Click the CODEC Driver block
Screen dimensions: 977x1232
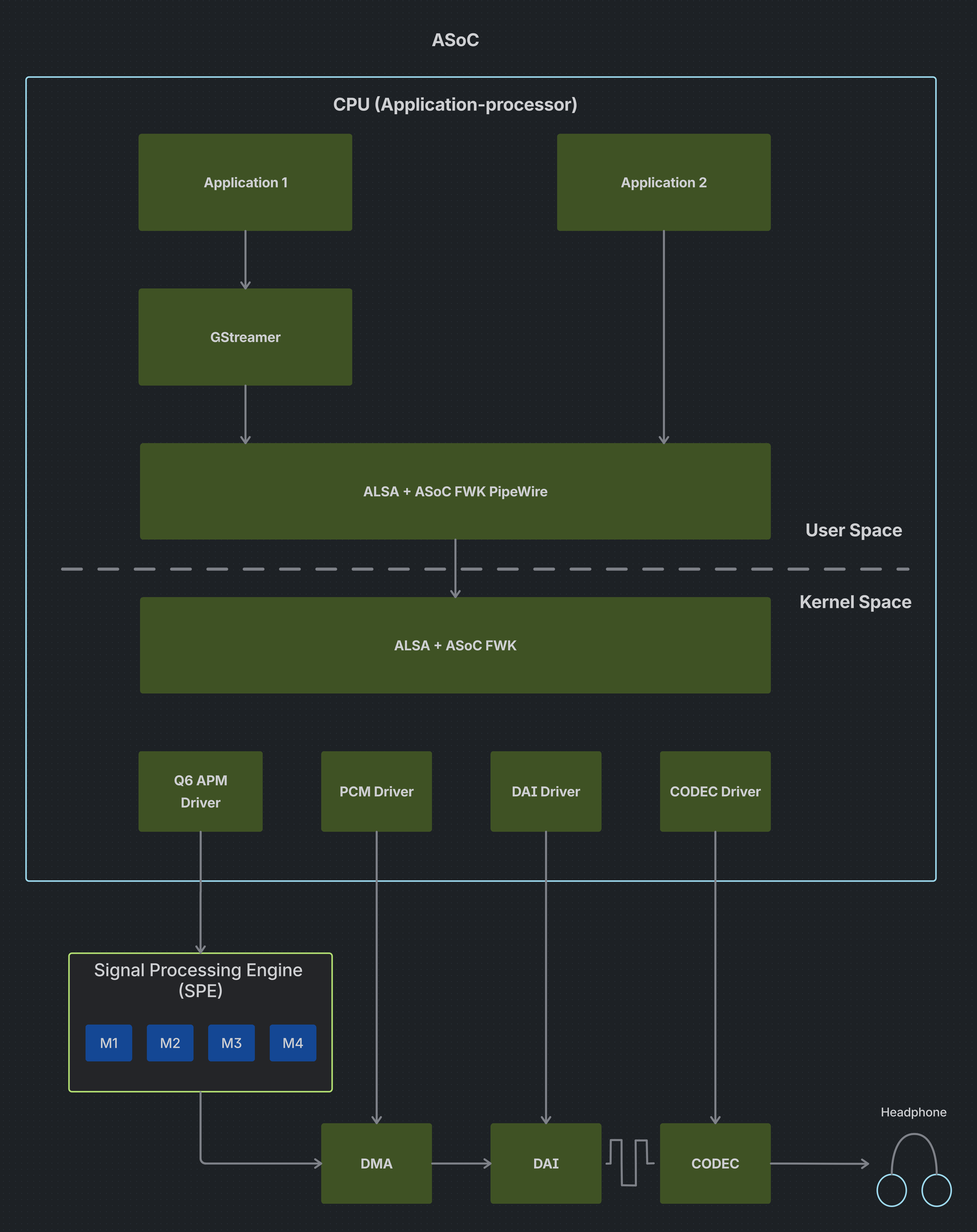[715, 791]
